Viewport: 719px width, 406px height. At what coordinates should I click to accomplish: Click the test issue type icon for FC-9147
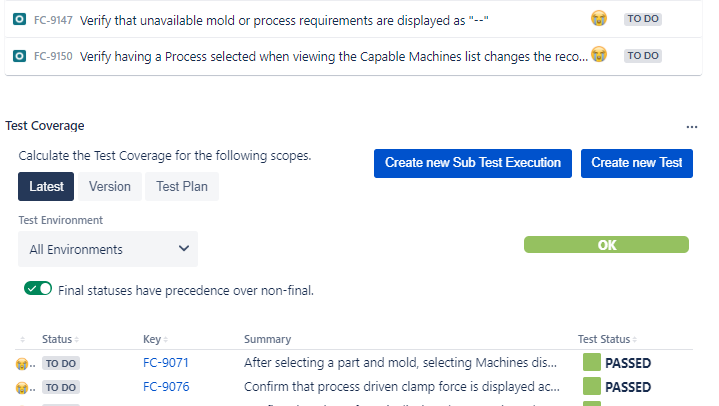pos(19,19)
